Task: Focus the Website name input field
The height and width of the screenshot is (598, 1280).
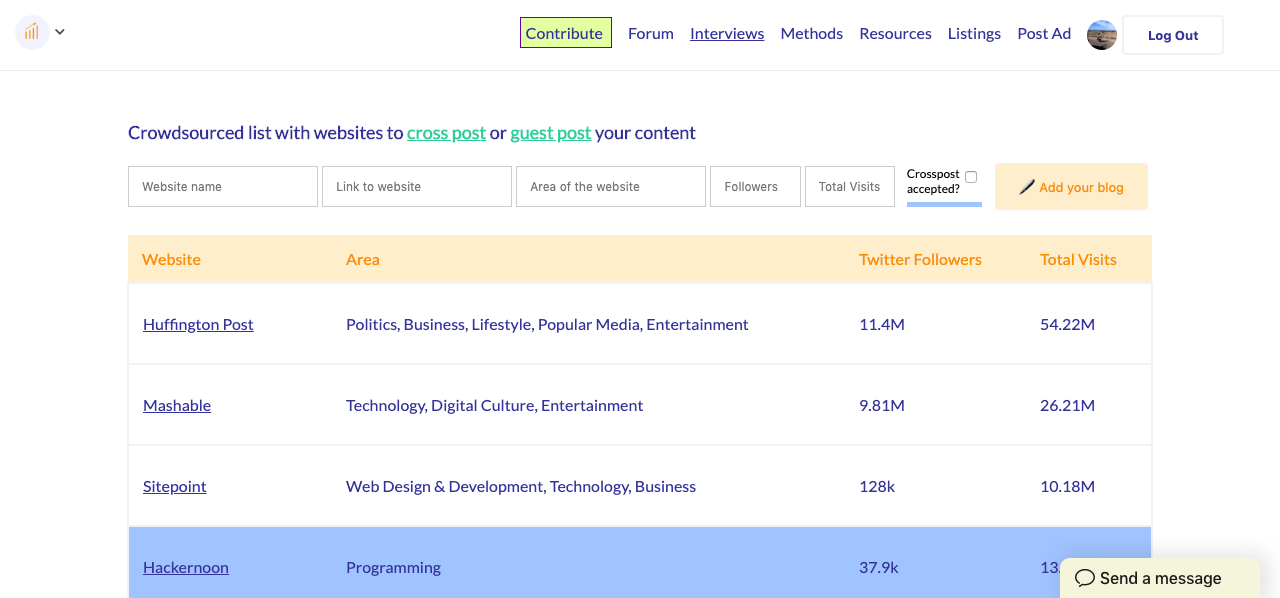Action: pyautogui.click(x=223, y=187)
